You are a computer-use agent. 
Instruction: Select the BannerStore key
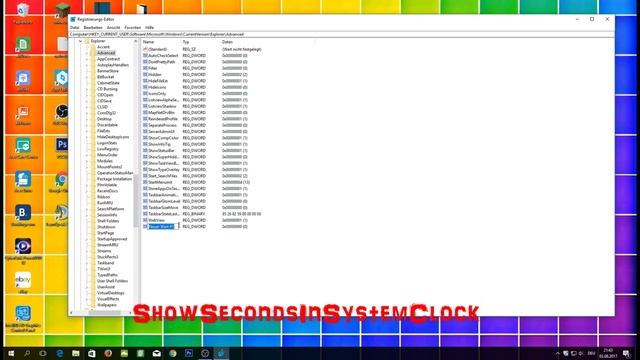tap(108, 71)
